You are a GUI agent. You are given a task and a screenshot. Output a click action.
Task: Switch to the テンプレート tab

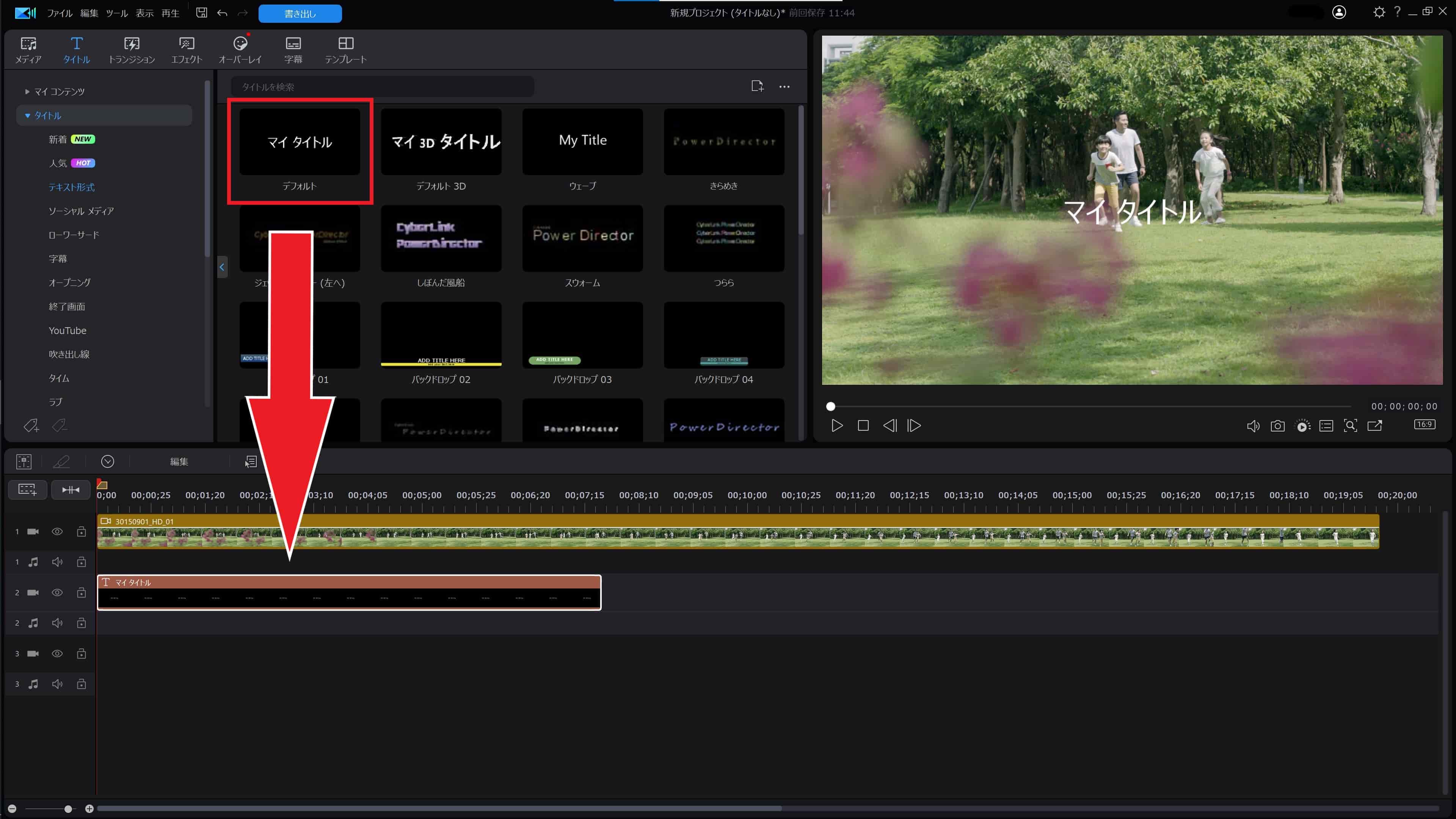345,50
